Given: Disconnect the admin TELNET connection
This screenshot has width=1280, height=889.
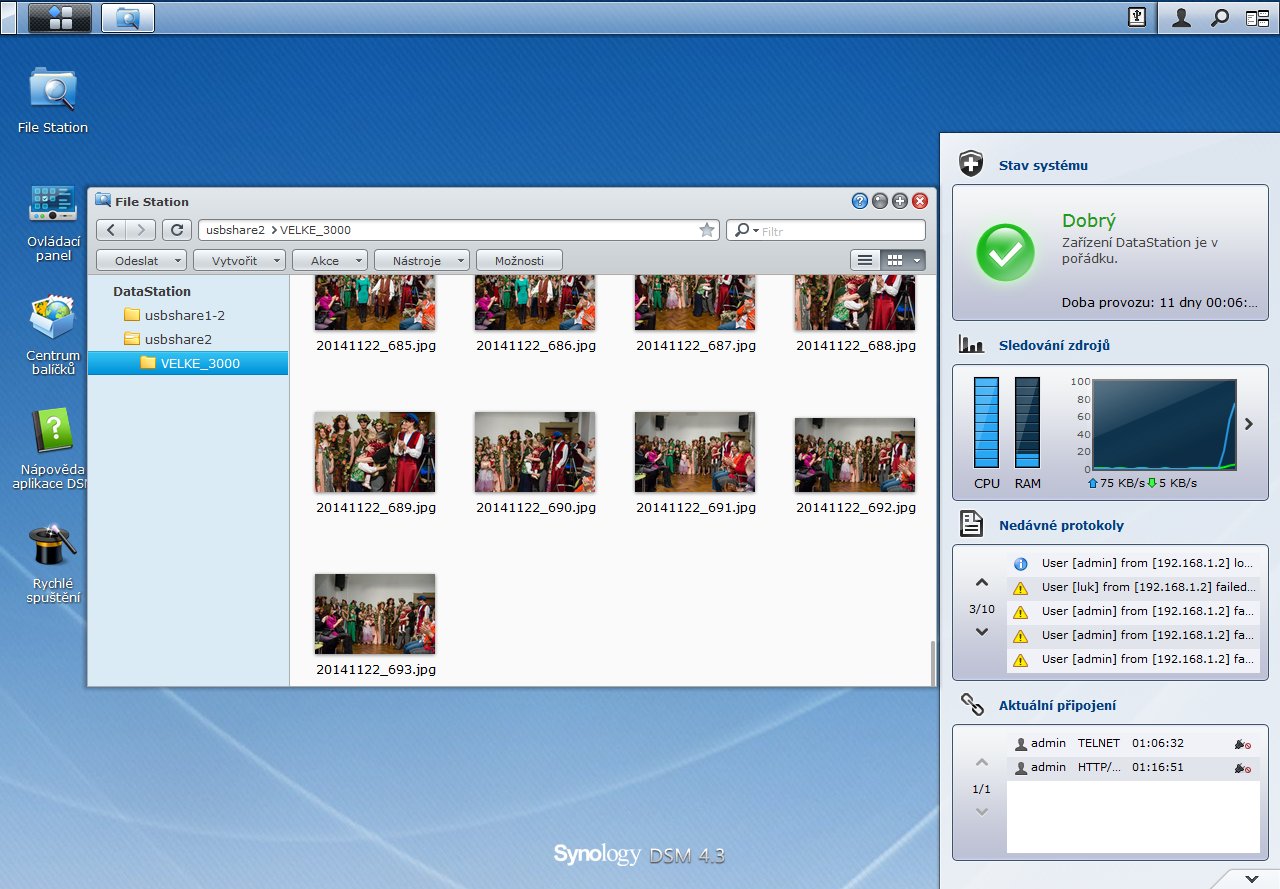Looking at the screenshot, I should 1242,744.
